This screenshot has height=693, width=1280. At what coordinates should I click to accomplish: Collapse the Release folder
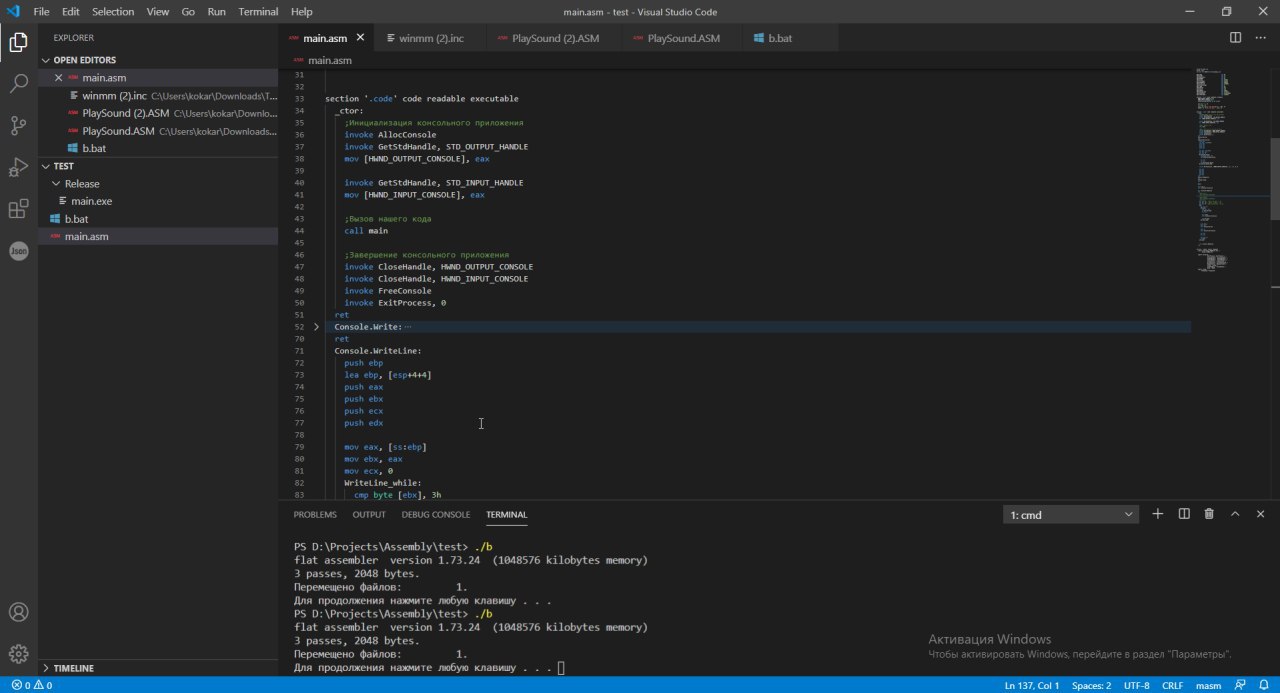81,184
